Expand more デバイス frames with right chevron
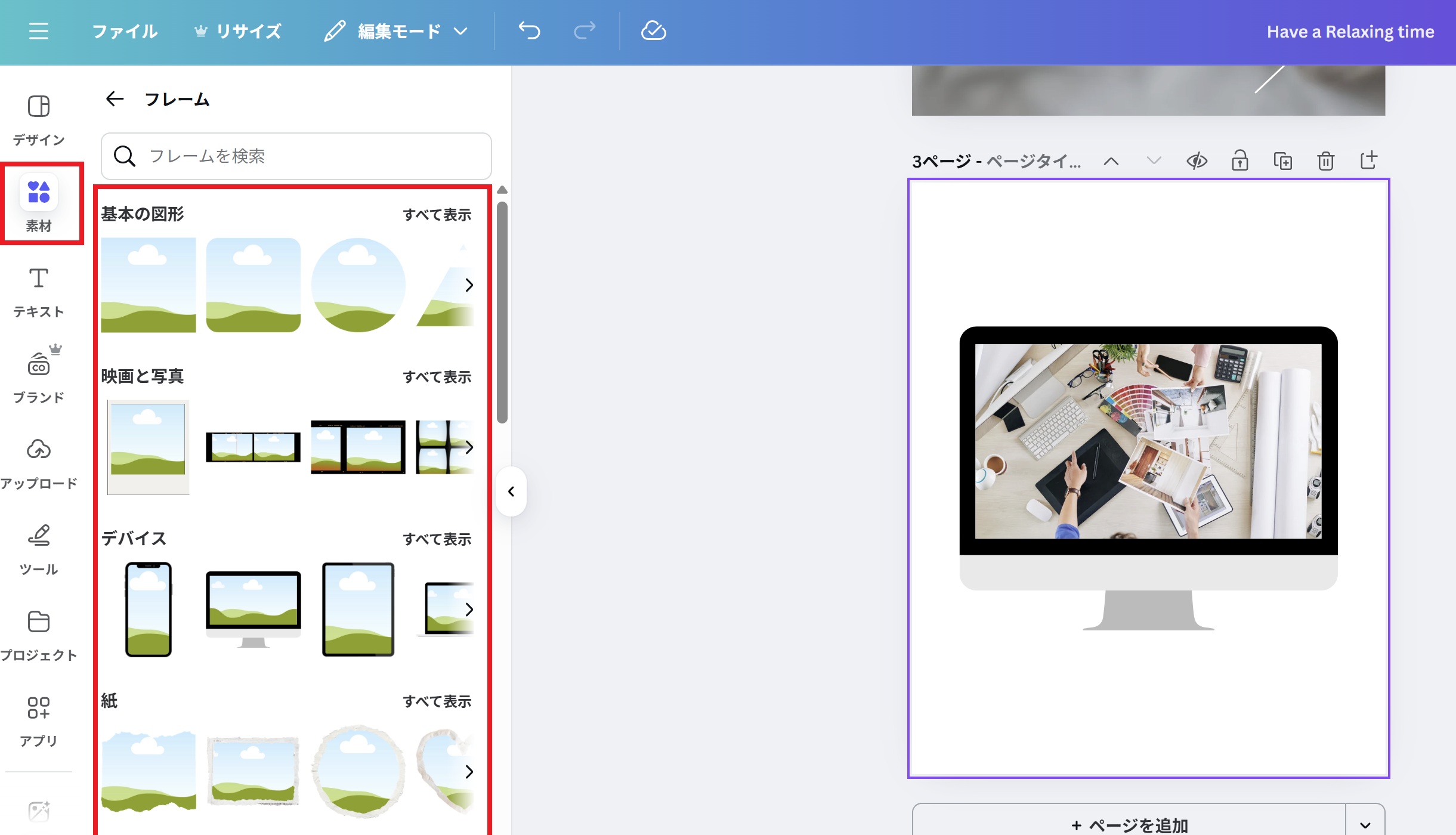Screen dimensions: 1456x835 (x=469, y=609)
